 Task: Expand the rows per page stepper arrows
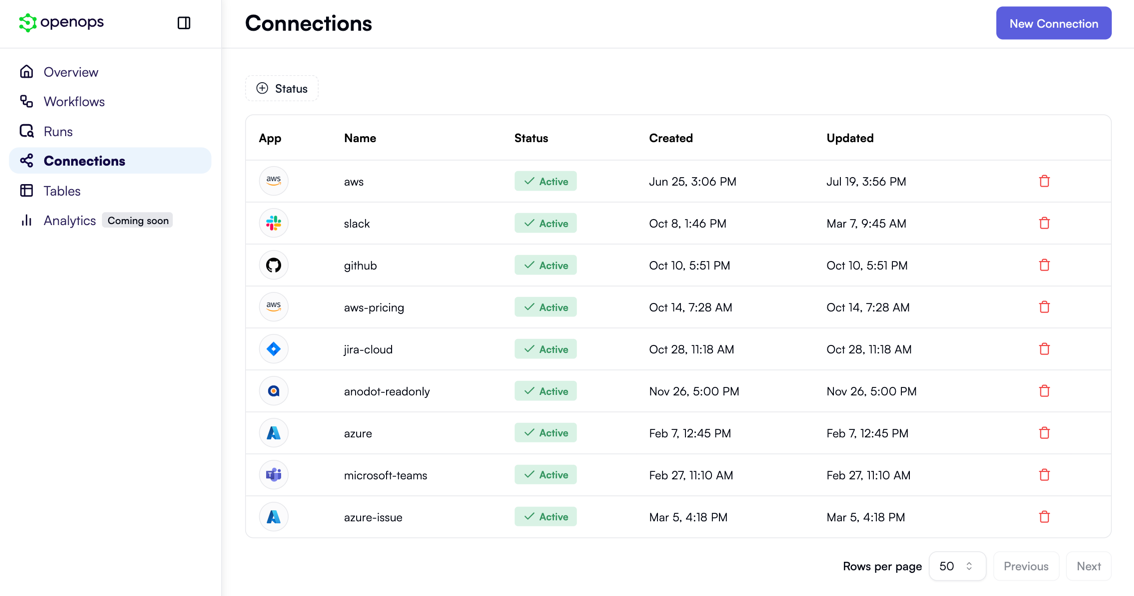click(x=972, y=566)
